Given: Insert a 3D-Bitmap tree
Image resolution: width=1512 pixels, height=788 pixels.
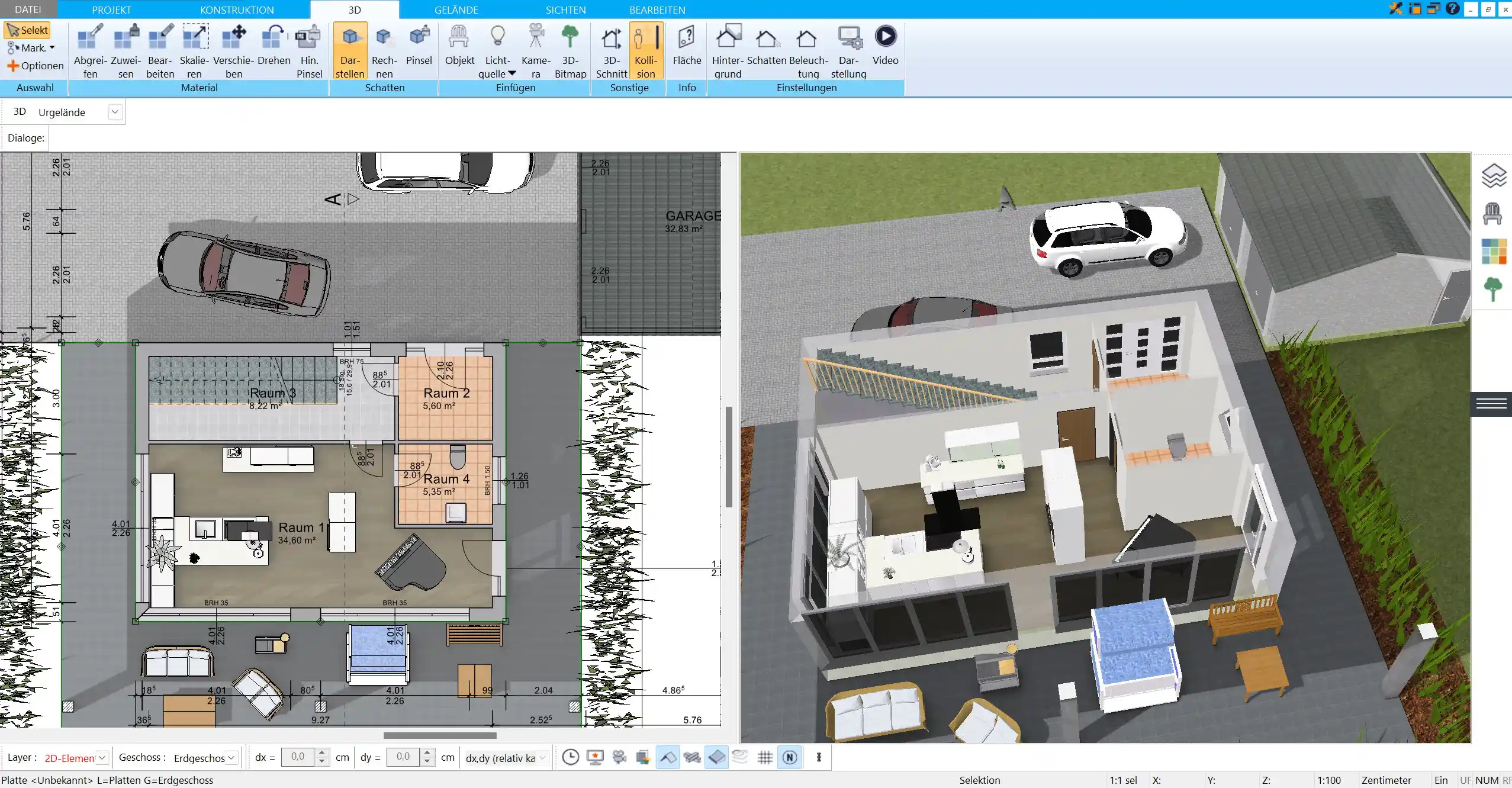Looking at the screenshot, I should click(570, 51).
